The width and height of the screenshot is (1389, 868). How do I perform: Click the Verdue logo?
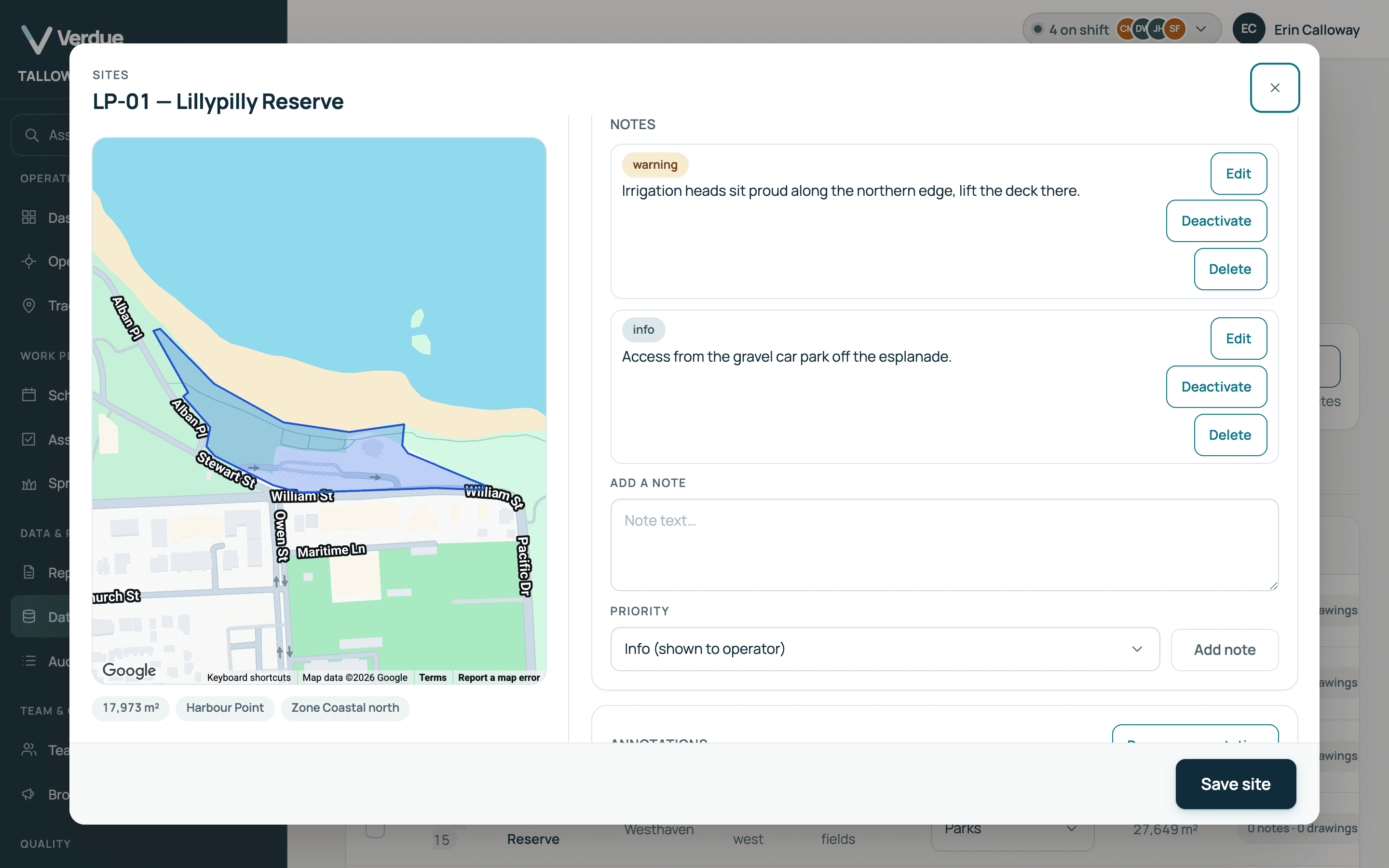click(x=72, y=39)
